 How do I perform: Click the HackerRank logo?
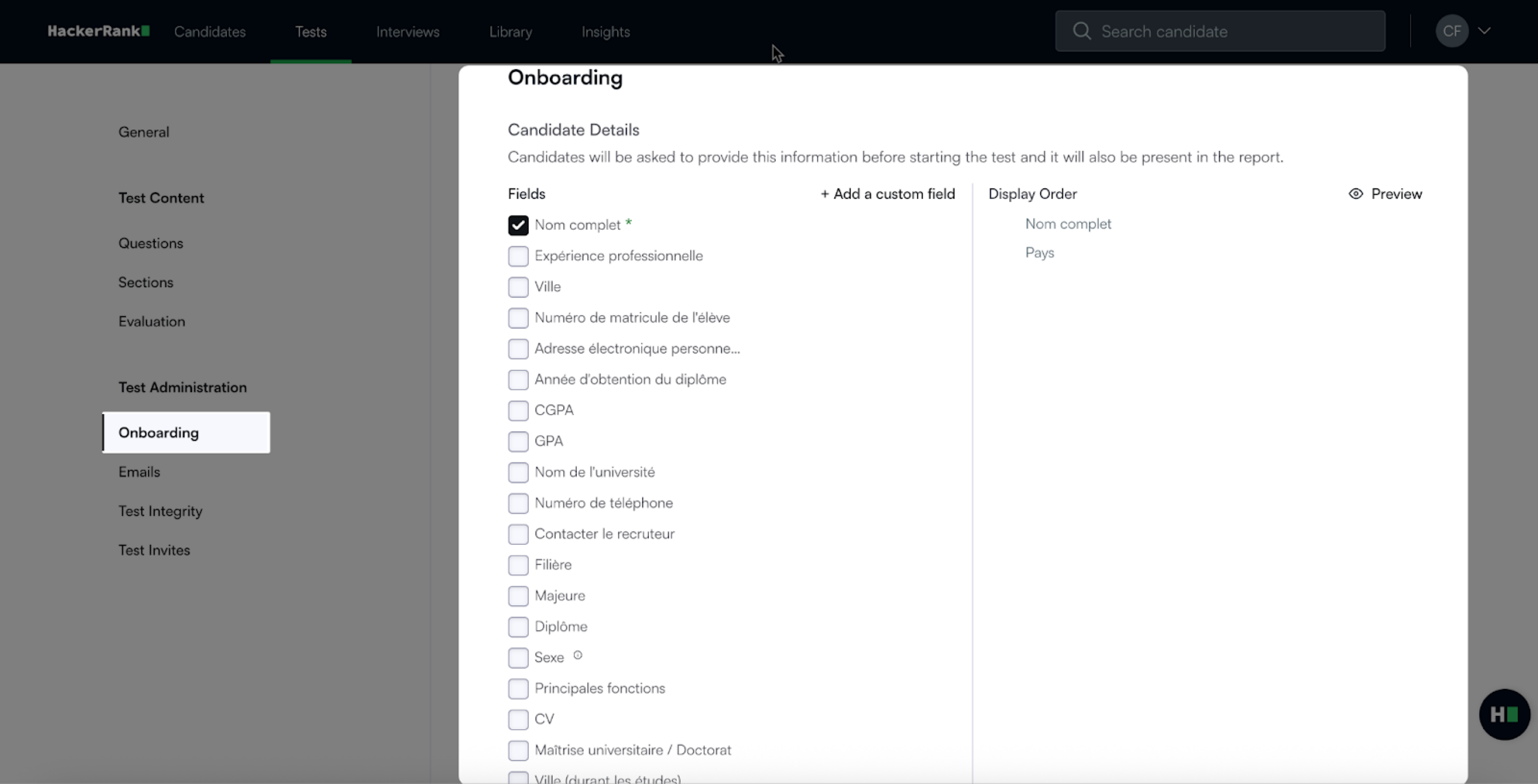click(99, 31)
